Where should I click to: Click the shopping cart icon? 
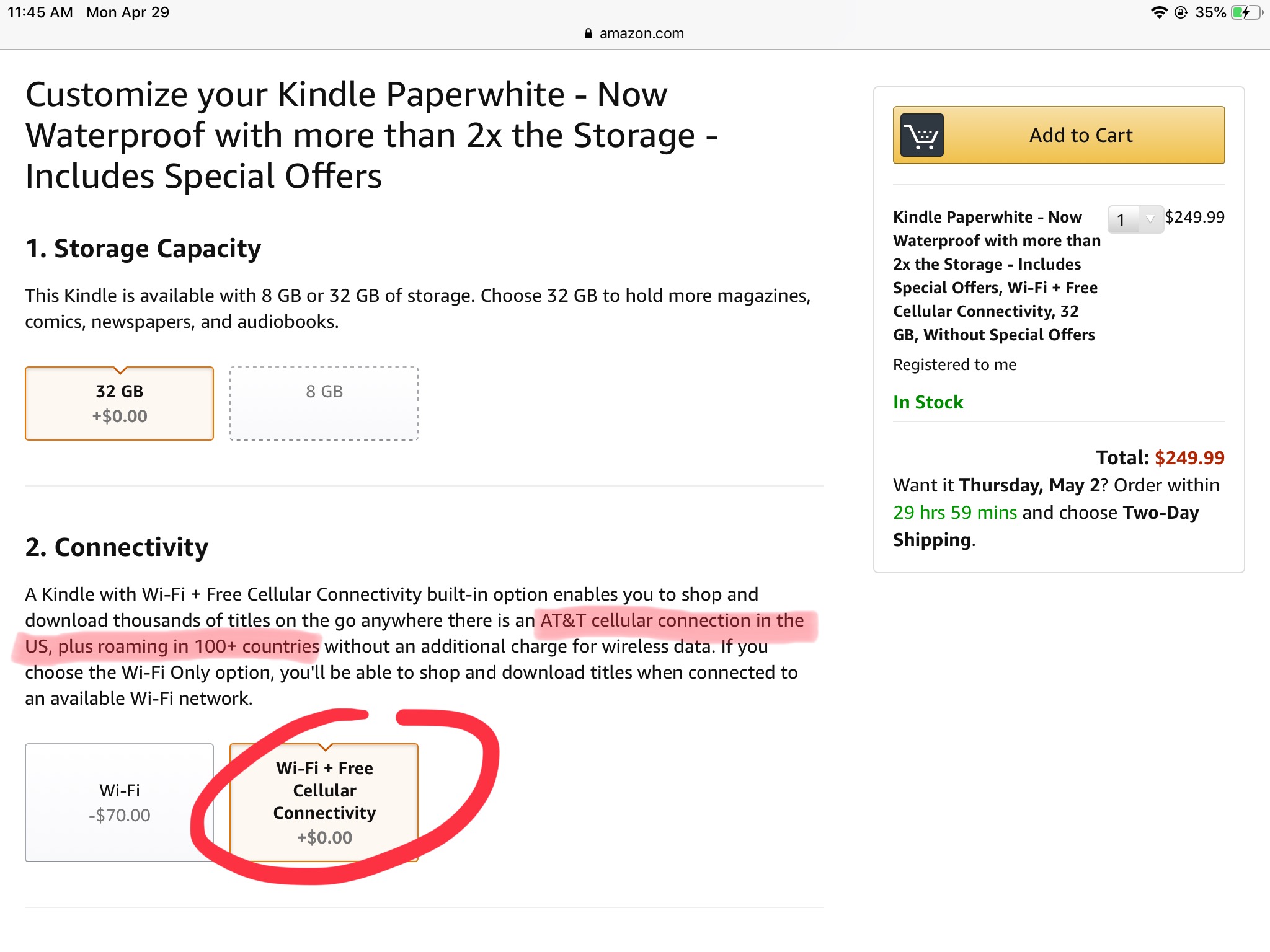(921, 135)
